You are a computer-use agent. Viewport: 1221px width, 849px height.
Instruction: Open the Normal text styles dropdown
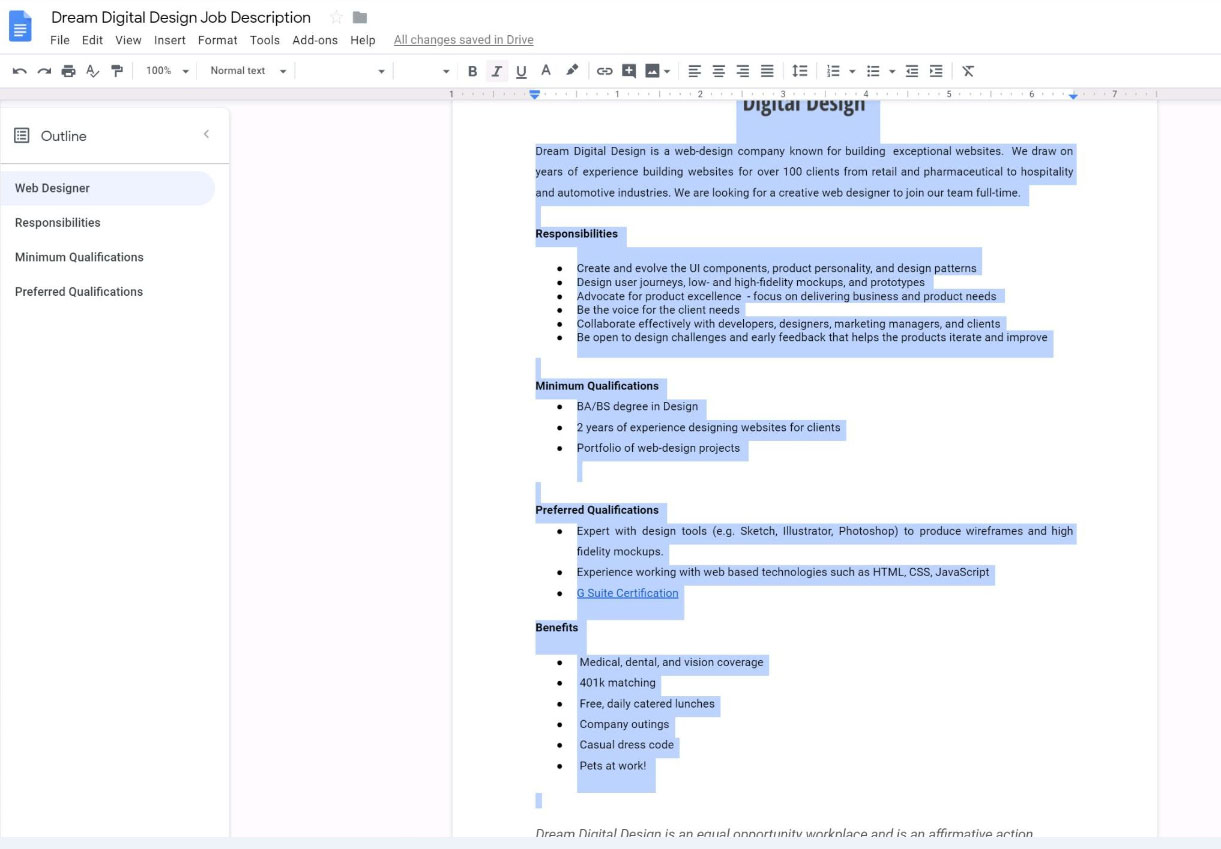[x=248, y=71]
